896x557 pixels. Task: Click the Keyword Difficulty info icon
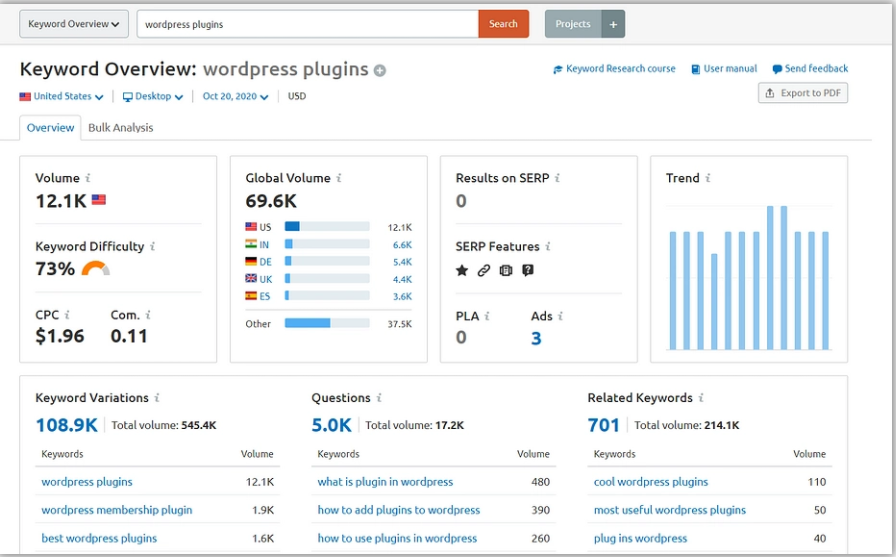click(x=153, y=246)
